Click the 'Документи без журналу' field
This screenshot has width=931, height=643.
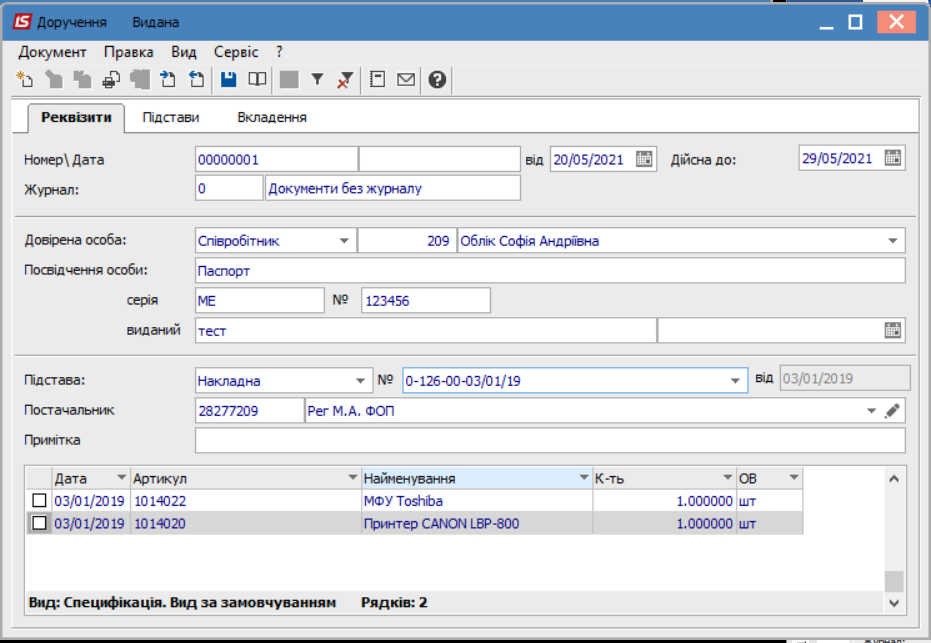click(392, 189)
